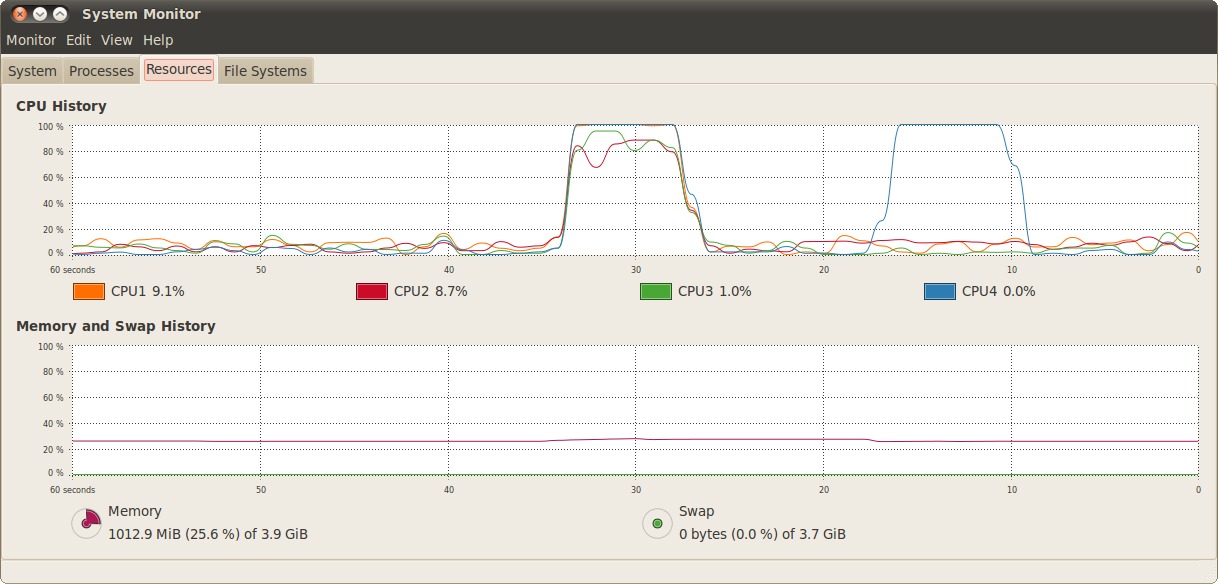
Task: Click the Memory and Swap History graph
Action: [634, 410]
